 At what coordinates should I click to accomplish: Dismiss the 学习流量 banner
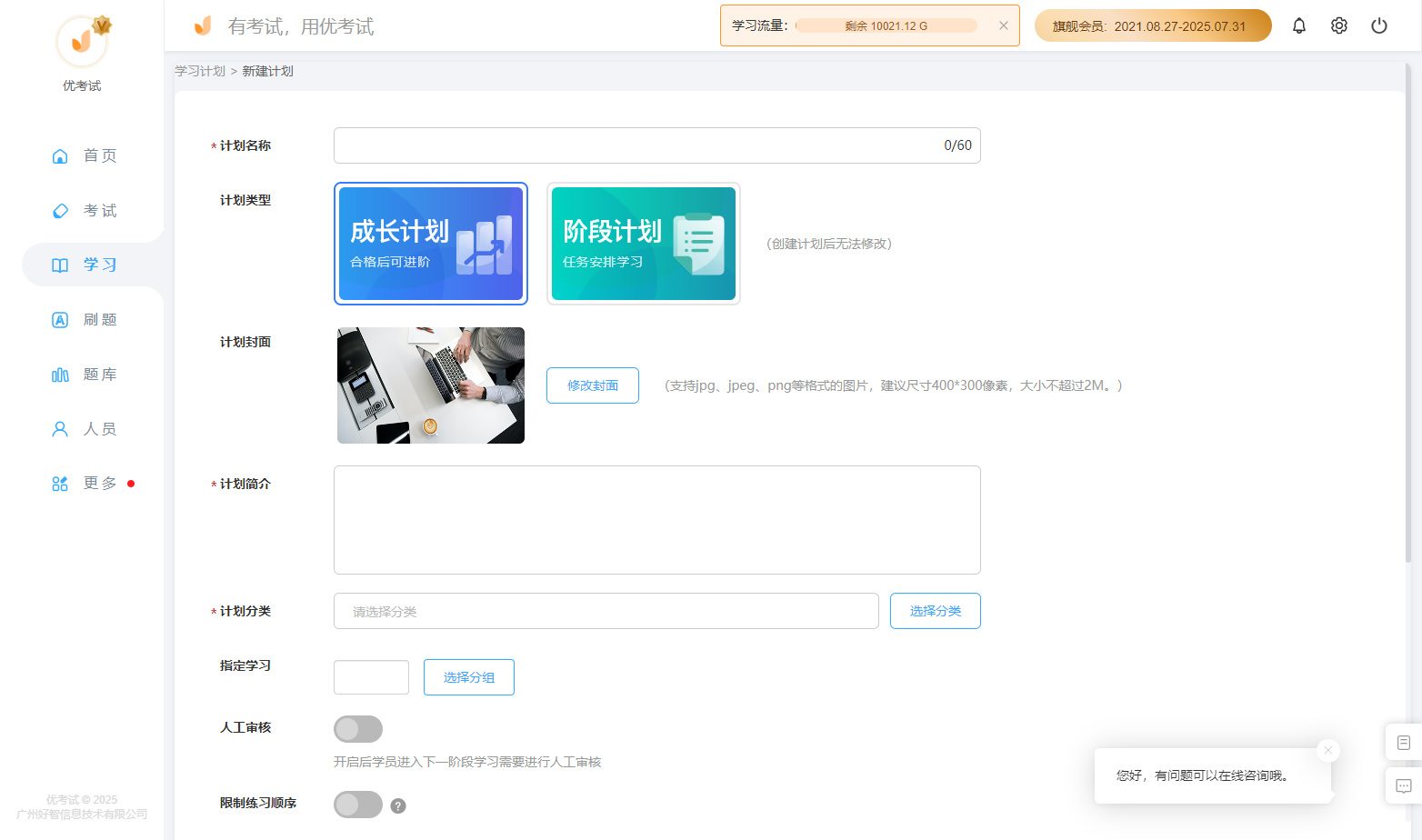[x=1004, y=25]
